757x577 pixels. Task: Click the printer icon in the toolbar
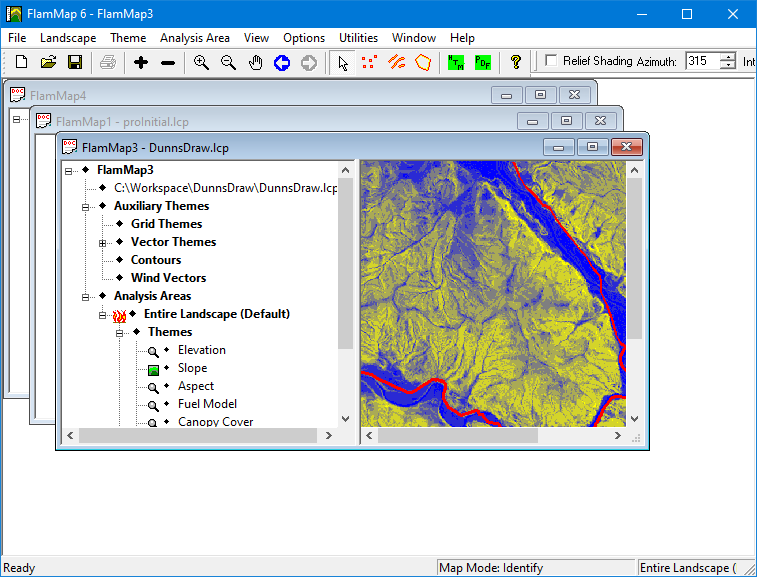click(108, 62)
